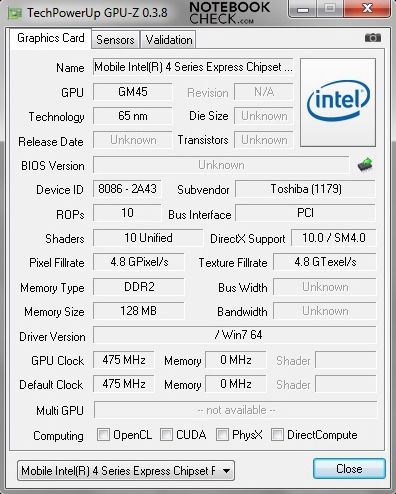This screenshot has height=494, width=396.
Task: Click the Die Size field showing Unknown
Action: 264,116
